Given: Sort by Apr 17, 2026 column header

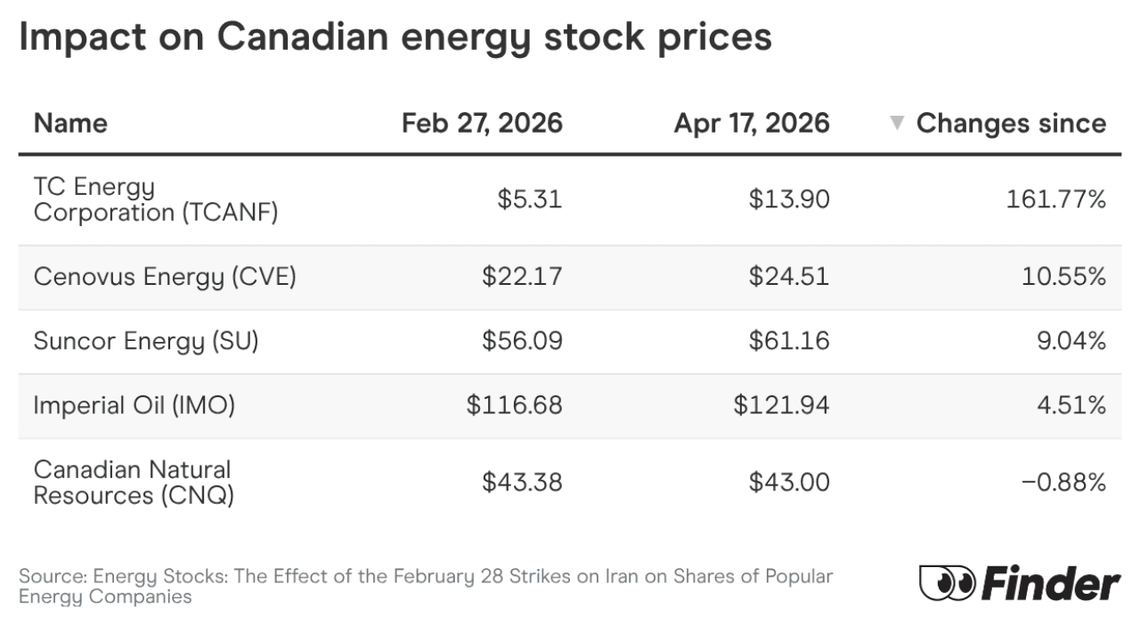Looking at the screenshot, I should [x=751, y=123].
